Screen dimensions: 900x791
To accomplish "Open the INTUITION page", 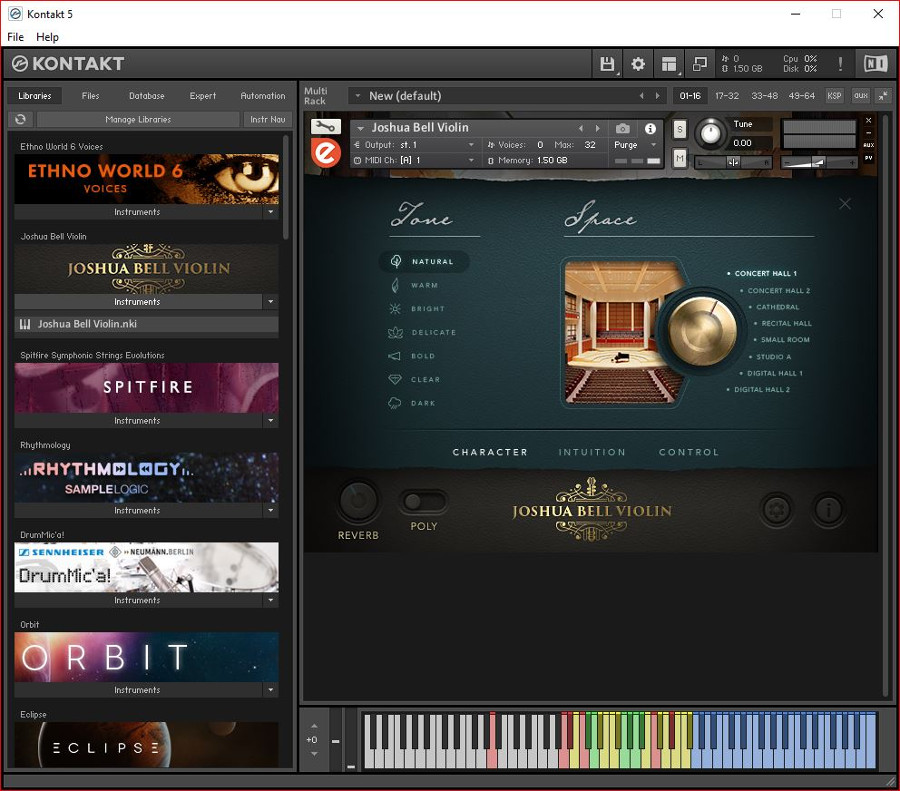I will pyautogui.click(x=592, y=452).
